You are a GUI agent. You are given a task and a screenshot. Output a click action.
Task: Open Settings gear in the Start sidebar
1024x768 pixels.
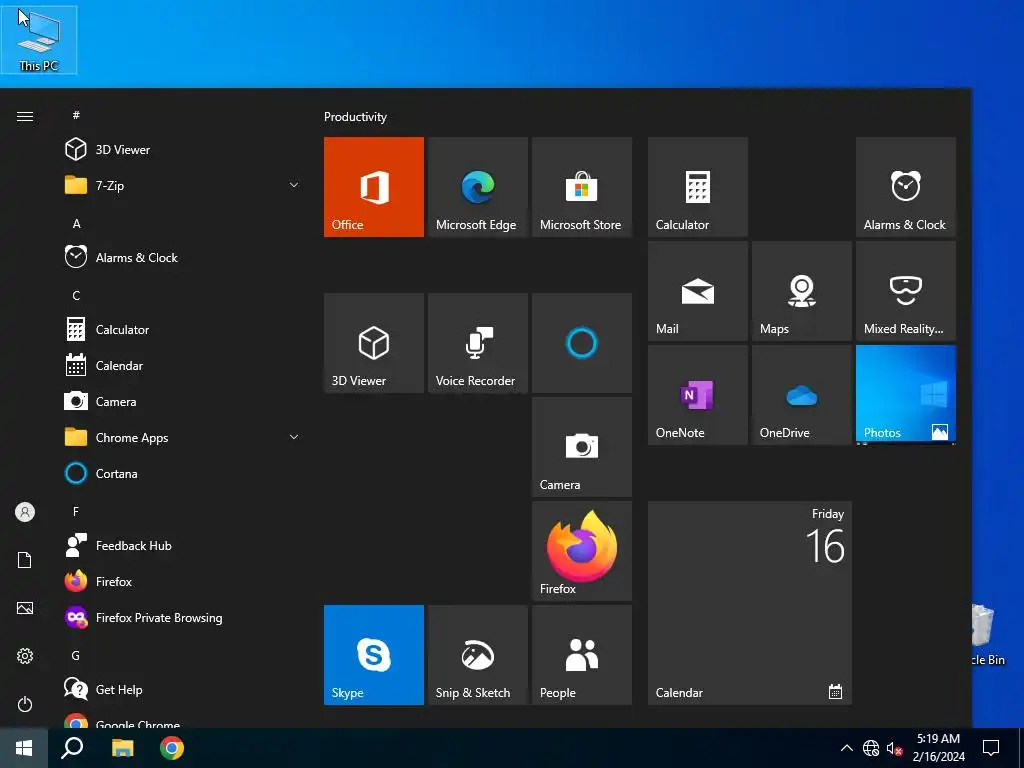point(25,656)
